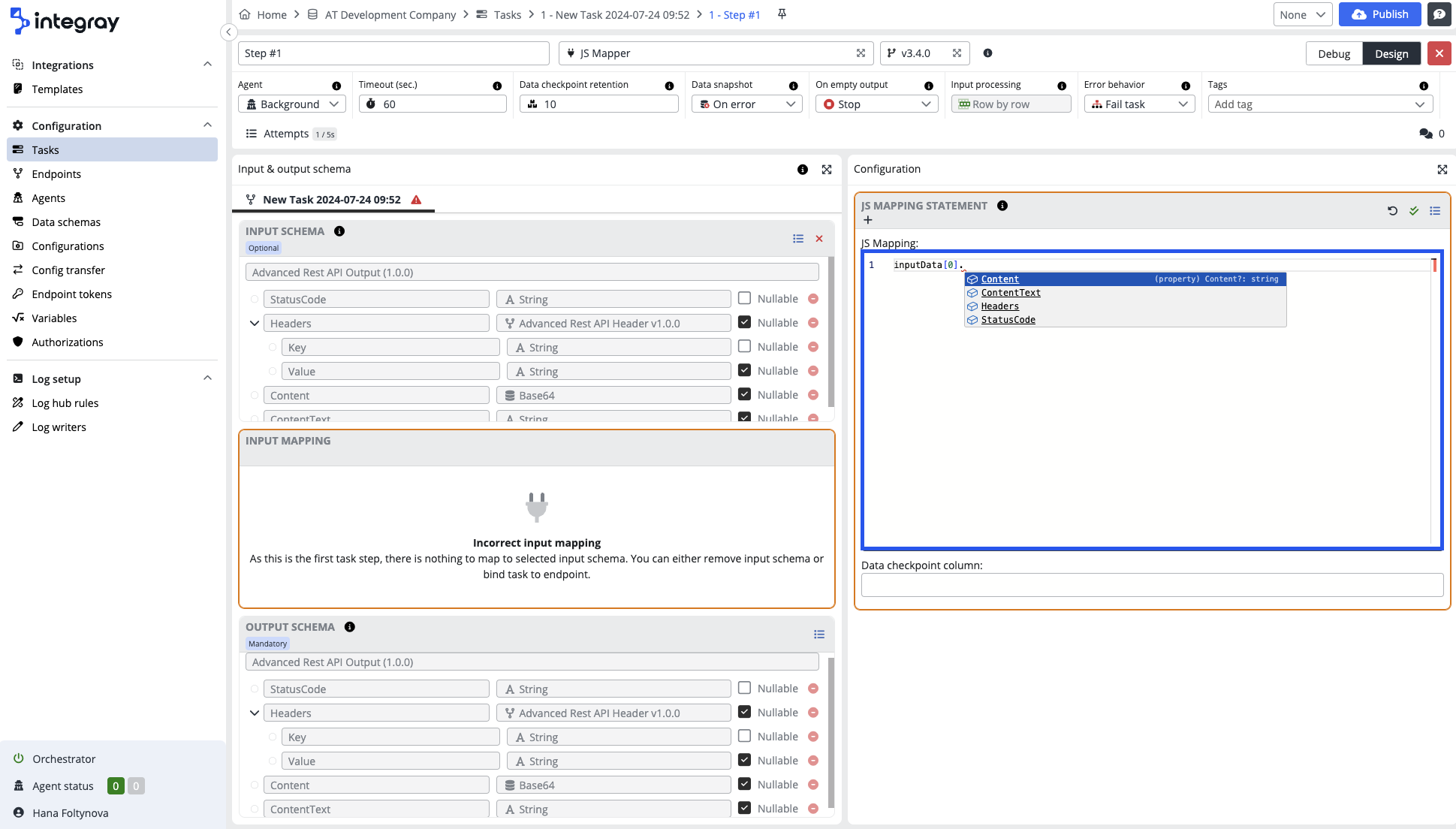
Task: Remove the StatusCode input field row
Action: click(x=813, y=299)
